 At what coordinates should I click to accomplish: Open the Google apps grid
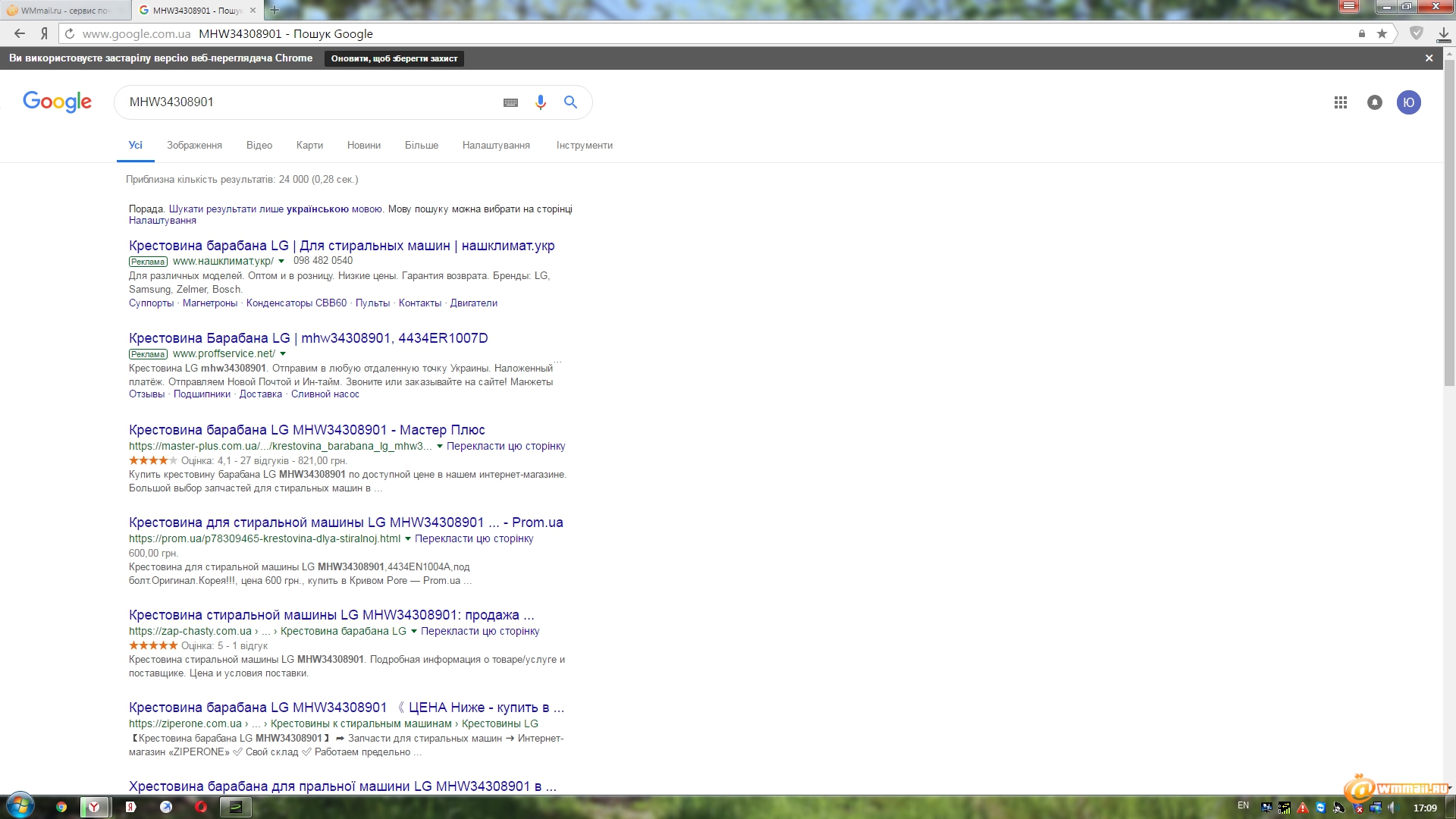pyautogui.click(x=1340, y=102)
